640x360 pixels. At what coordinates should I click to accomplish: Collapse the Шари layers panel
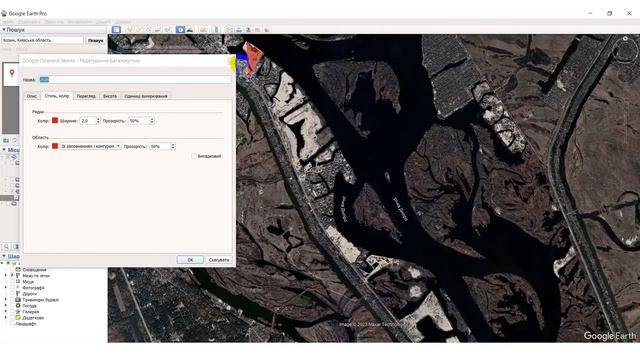pyautogui.click(x=4, y=256)
